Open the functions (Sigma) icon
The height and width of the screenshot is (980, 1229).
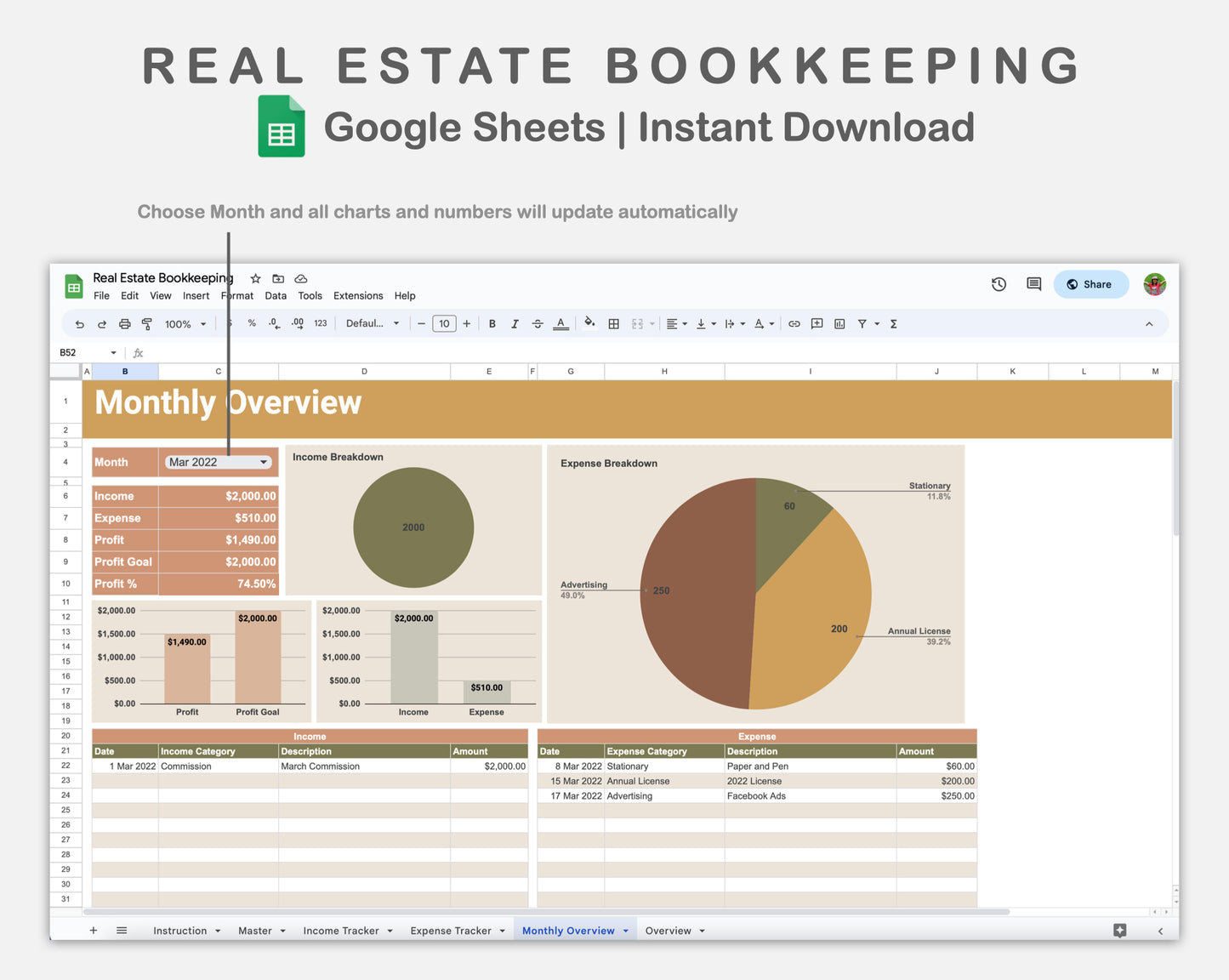[893, 323]
